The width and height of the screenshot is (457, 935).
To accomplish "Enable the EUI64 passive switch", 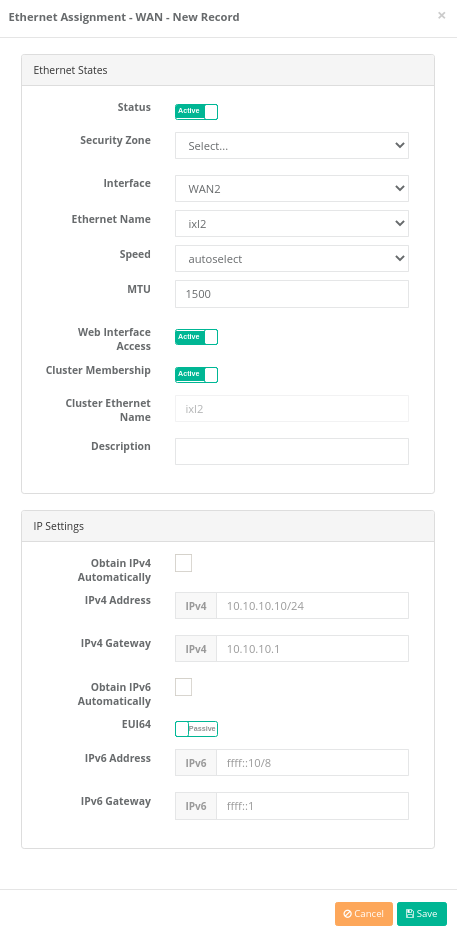I will (196, 729).
